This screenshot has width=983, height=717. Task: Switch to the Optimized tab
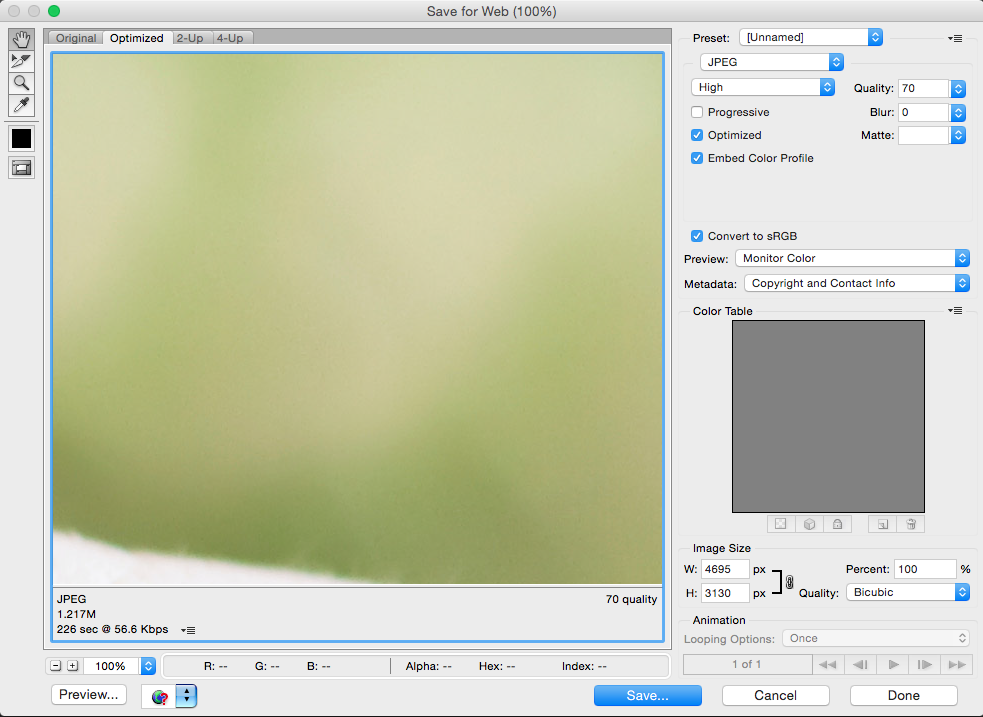137,38
